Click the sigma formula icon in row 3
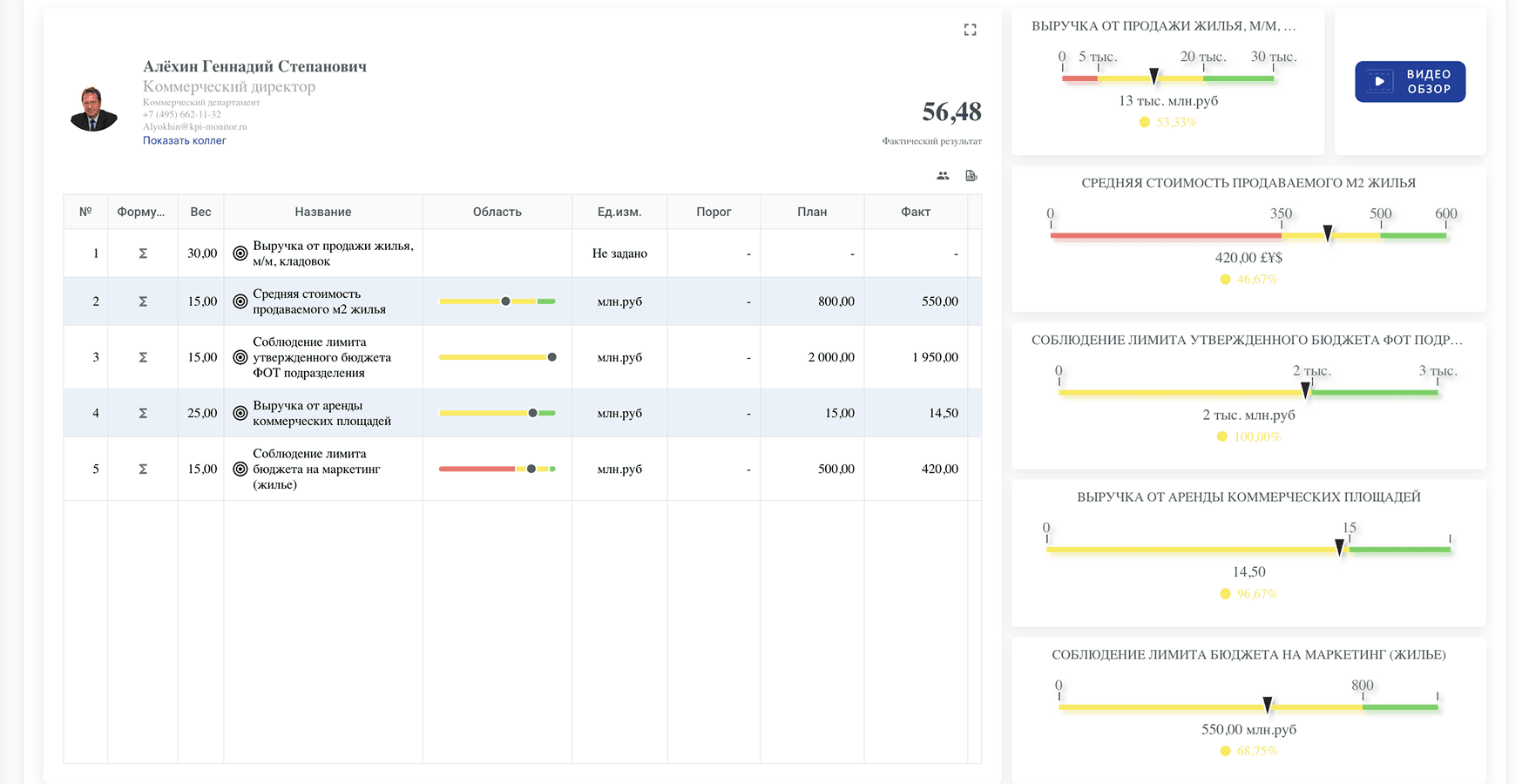1529x784 pixels. [143, 357]
